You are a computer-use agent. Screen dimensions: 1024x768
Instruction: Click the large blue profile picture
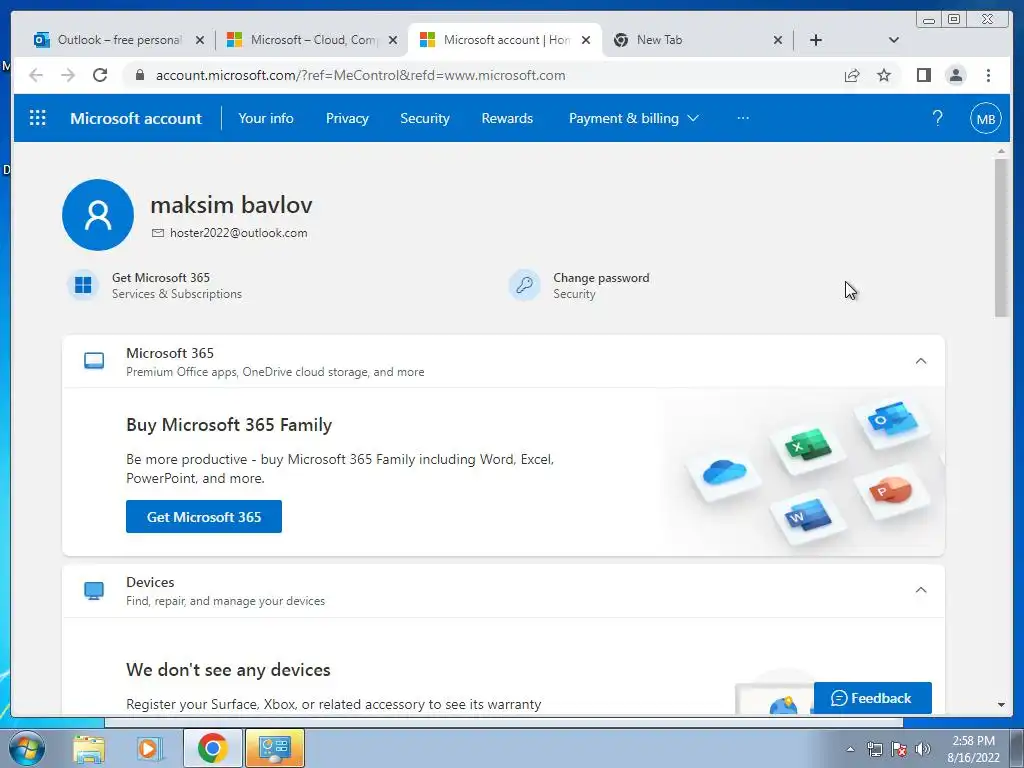[x=98, y=215]
